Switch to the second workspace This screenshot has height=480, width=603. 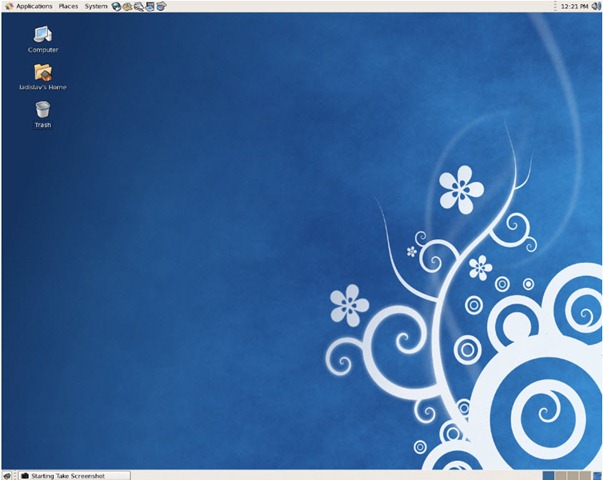561,476
